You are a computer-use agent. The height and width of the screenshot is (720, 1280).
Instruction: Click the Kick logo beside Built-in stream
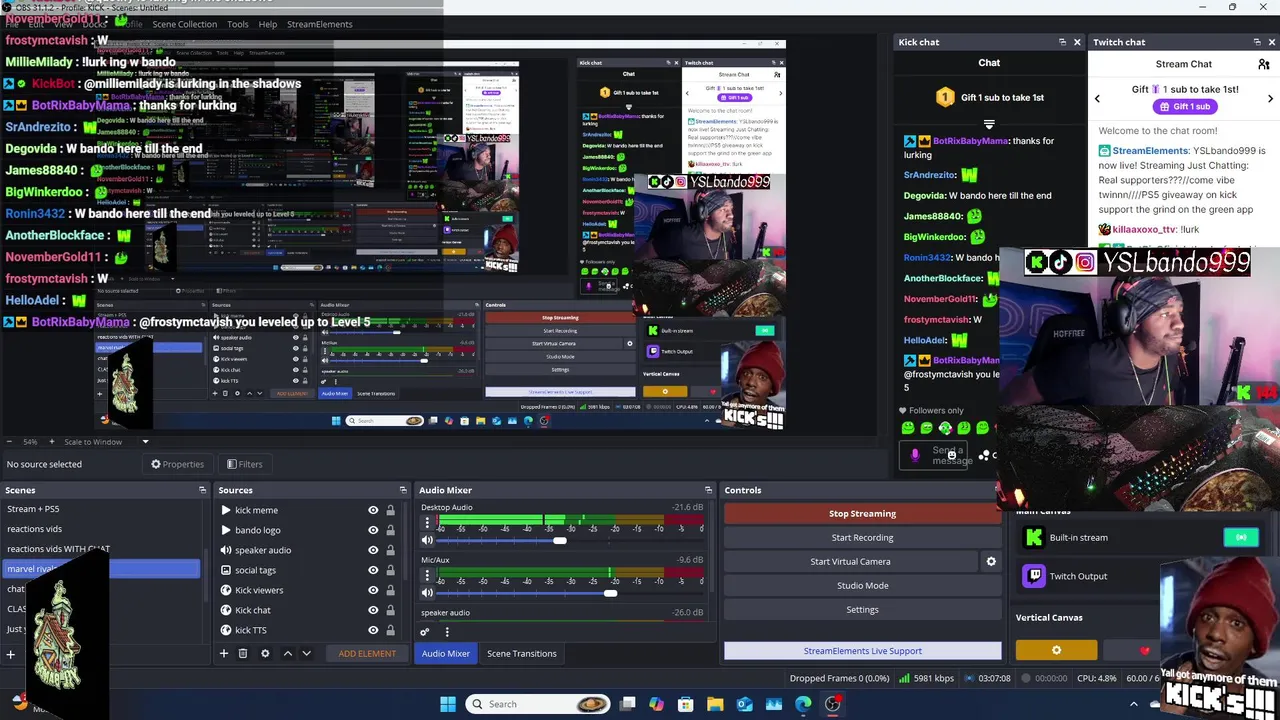click(1034, 538)
